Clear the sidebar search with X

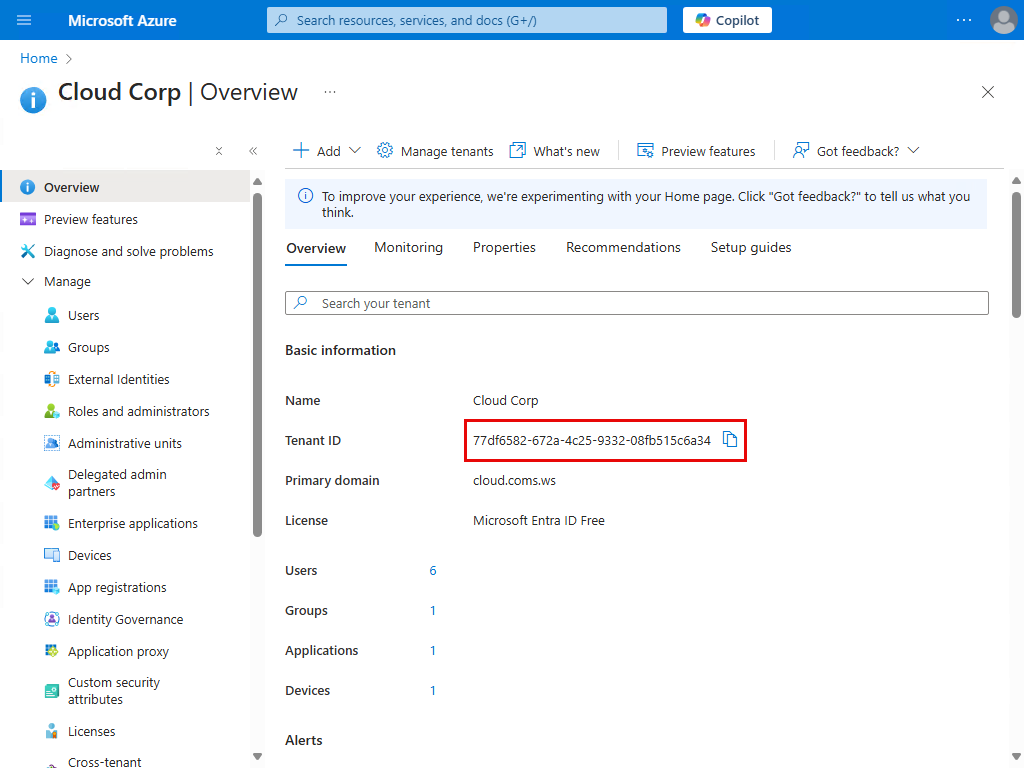coord(219,151)
